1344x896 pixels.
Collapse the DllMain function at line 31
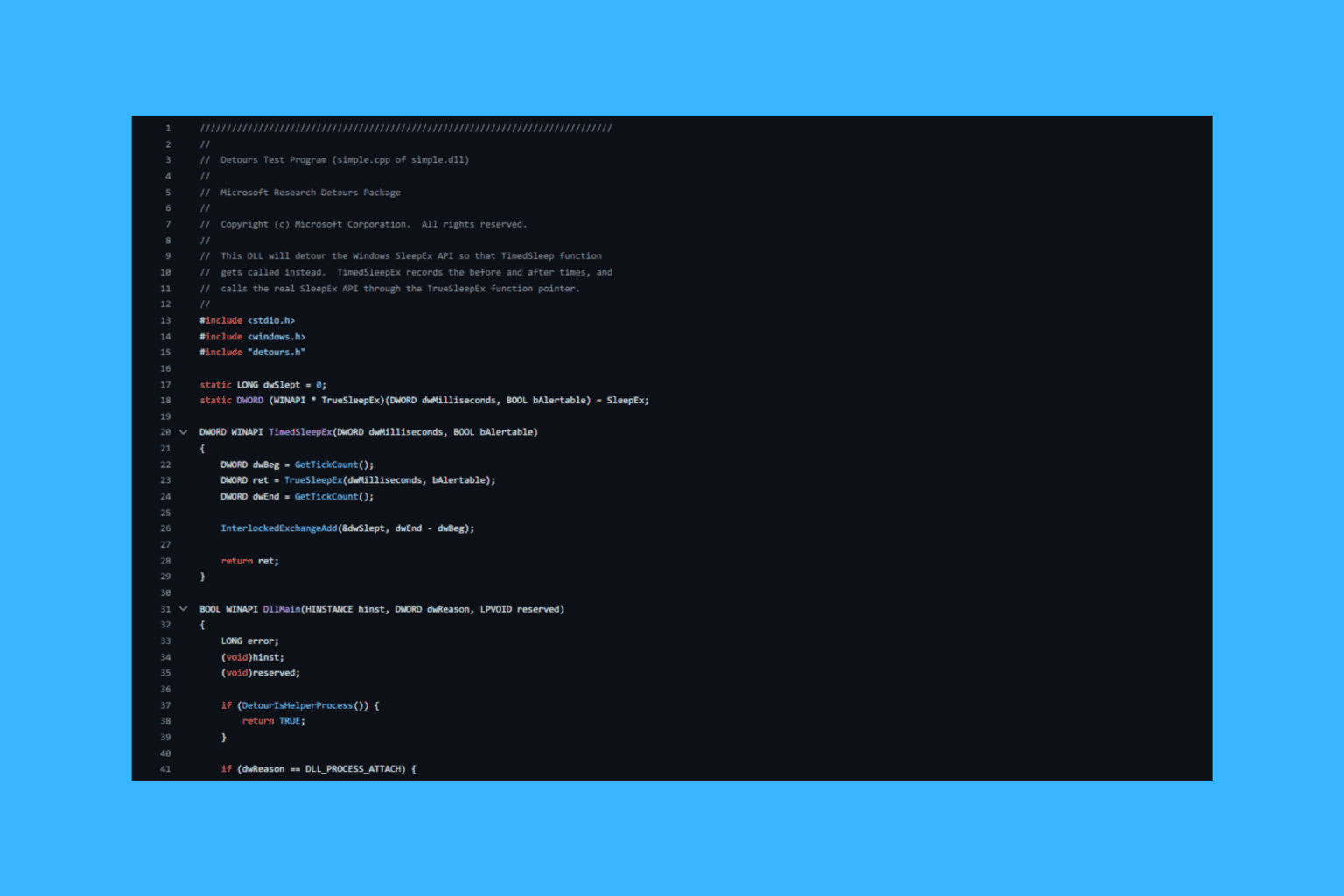183,609
